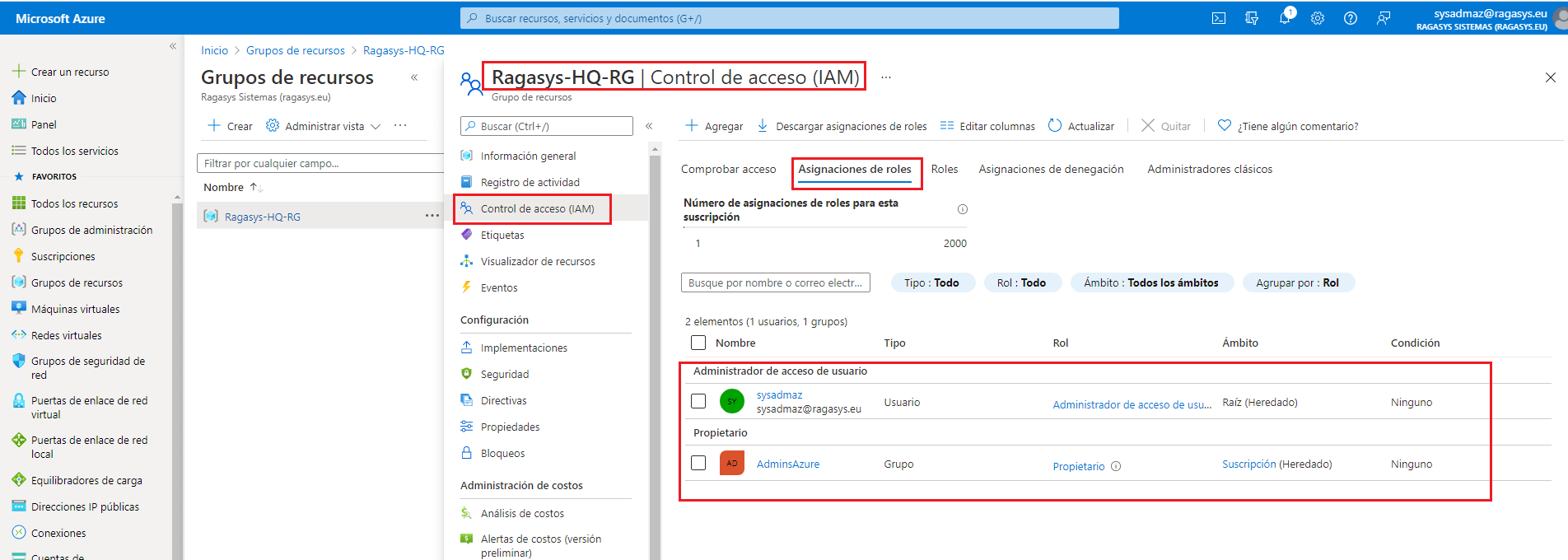Switch to Administradores clásicos tab
1568x560 pixels.
[x=1210, y=169]
